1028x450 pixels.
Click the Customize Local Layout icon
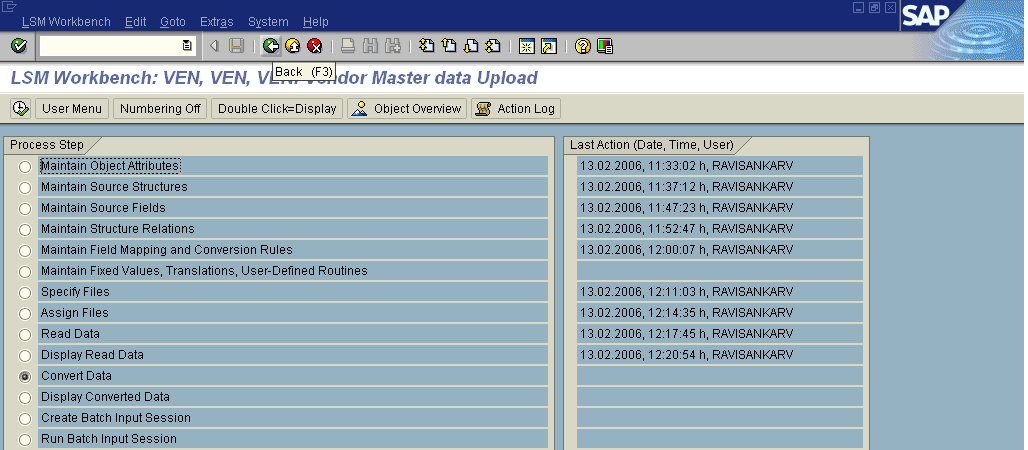pos(605,46)
